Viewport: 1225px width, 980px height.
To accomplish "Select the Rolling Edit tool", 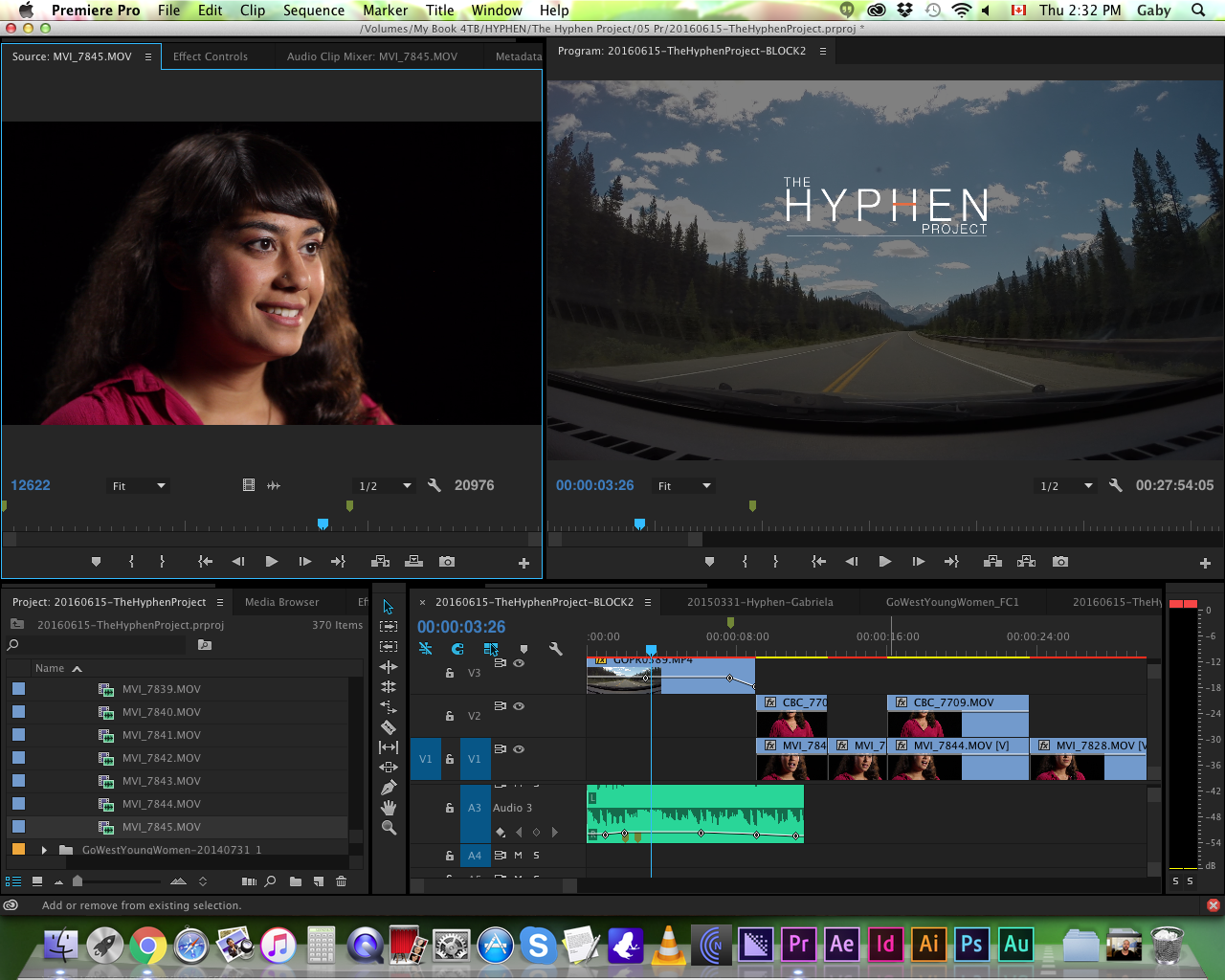I will [388, 687].
